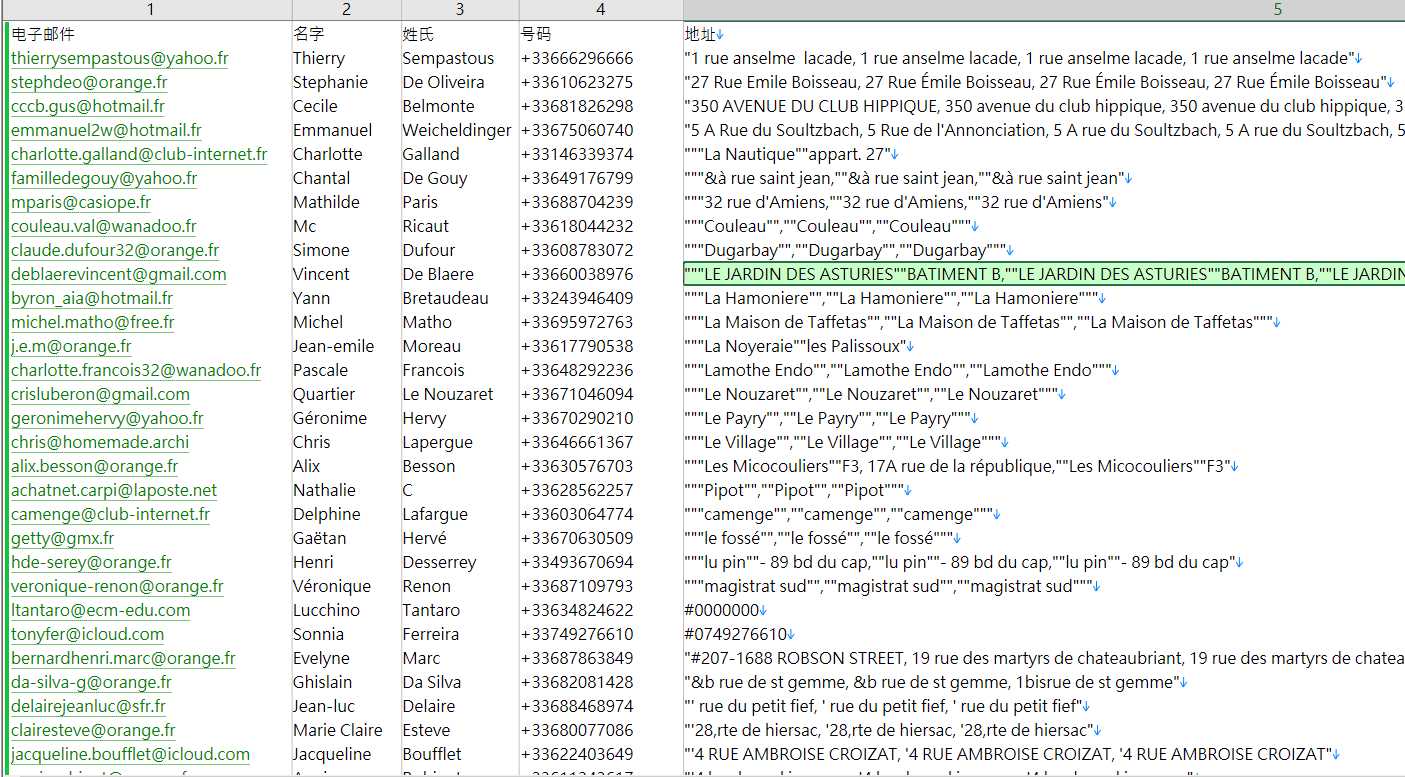The width and height of the screenshot is (1405, 777).
Task: Click the michel.matho@free.fr email
Action: [93, 322]
